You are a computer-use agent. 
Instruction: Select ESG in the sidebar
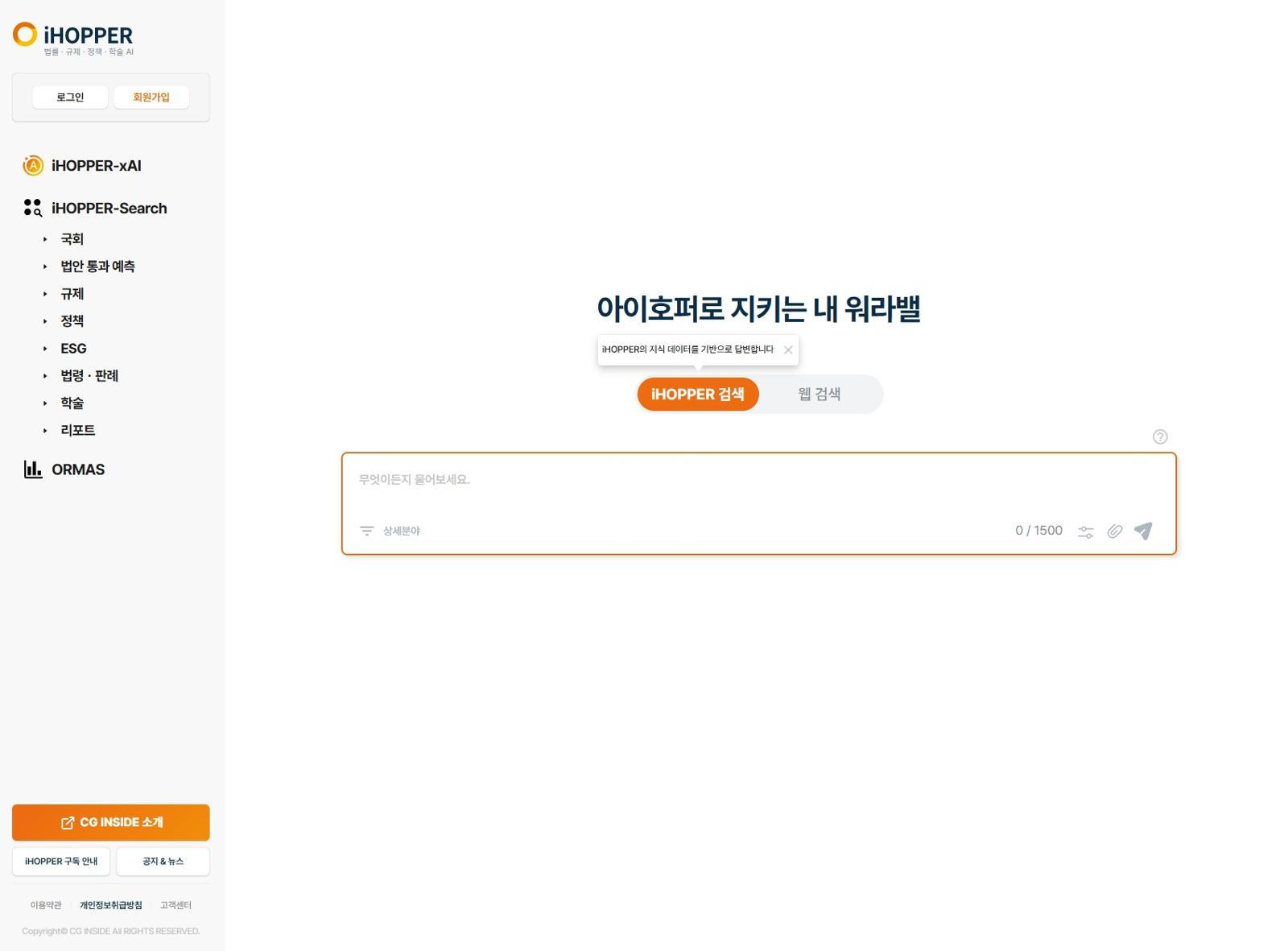[x=73, y=349]
